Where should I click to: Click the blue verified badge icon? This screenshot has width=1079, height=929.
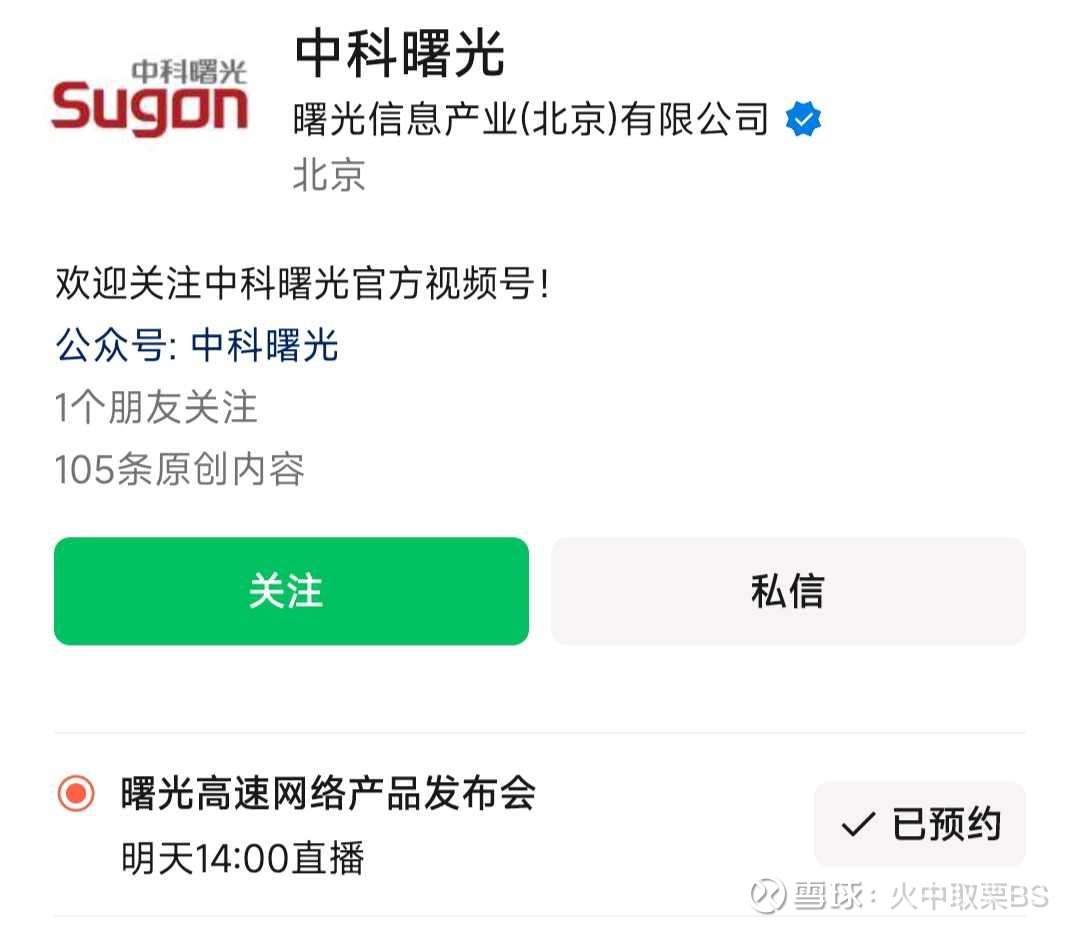(x=803, y=120)
